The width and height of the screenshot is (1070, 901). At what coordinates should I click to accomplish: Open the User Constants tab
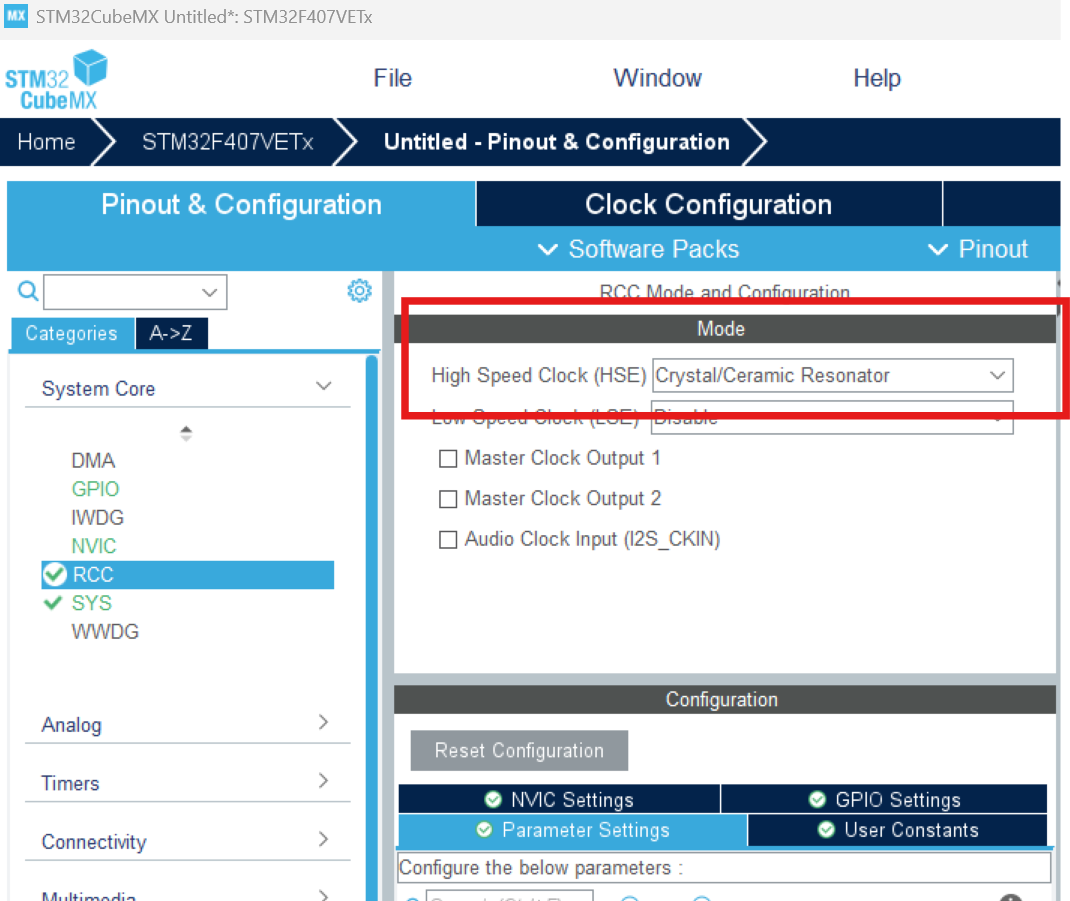click(897, 830)
